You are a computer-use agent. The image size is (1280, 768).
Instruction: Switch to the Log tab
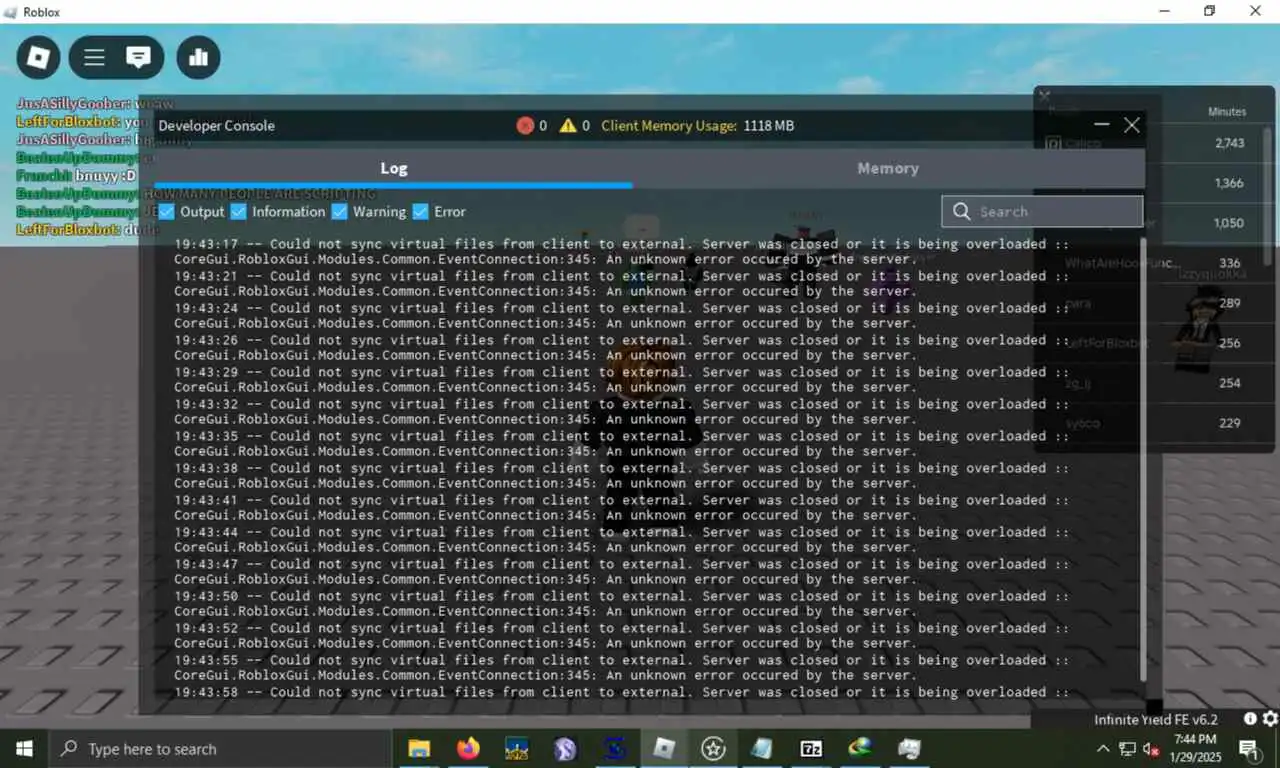point(394,168)
